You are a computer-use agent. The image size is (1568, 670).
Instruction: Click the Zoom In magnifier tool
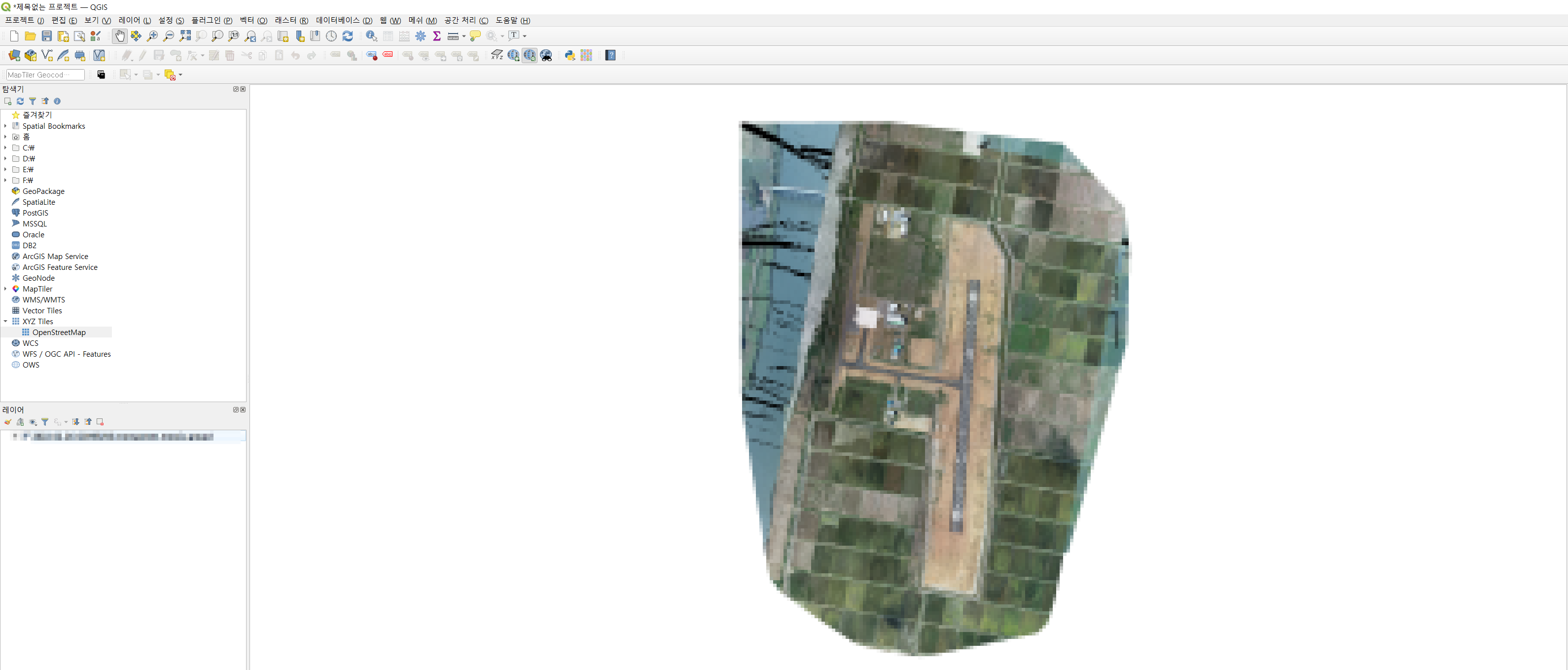152,36
